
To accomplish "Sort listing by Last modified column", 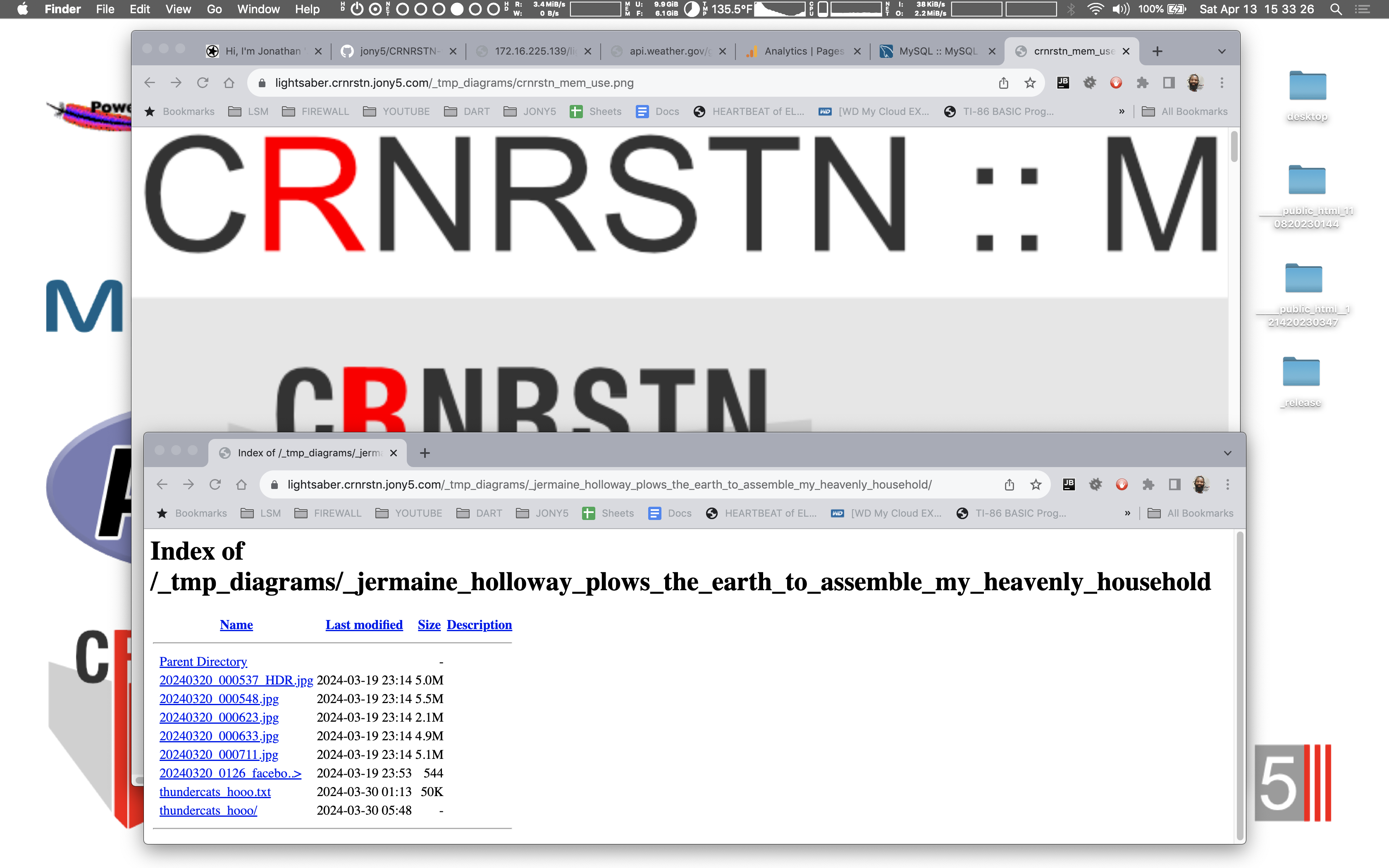I will point(364,625).
